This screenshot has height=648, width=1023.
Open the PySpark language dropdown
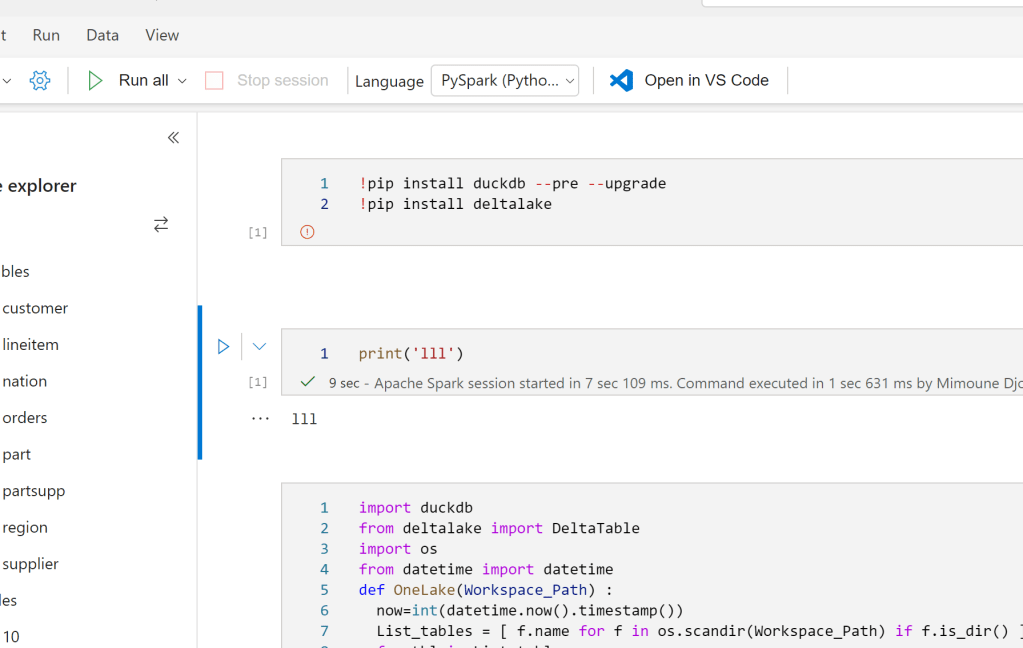[x=505, y=81]
